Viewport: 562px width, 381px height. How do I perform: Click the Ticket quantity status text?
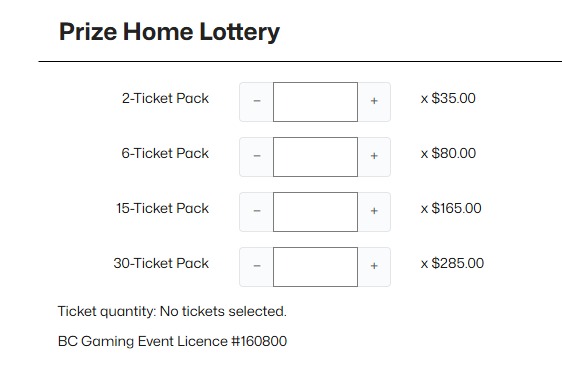[x=172, y=311]
